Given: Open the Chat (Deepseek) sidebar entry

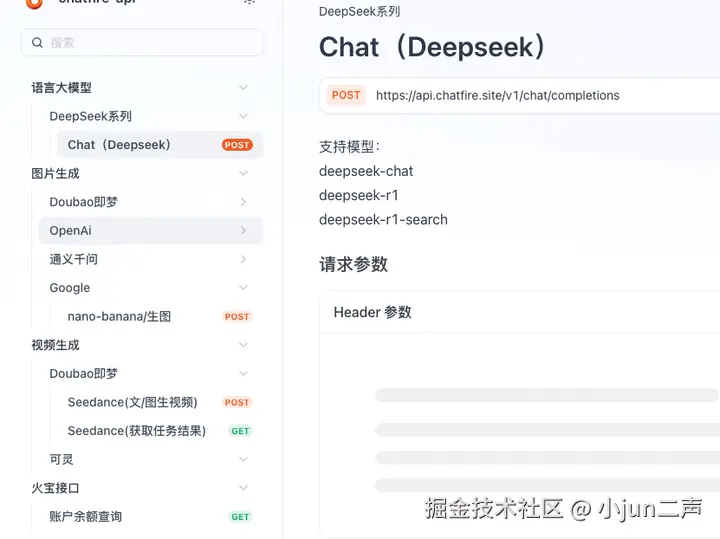Looking at the screenshot, I should click(160, 145).
